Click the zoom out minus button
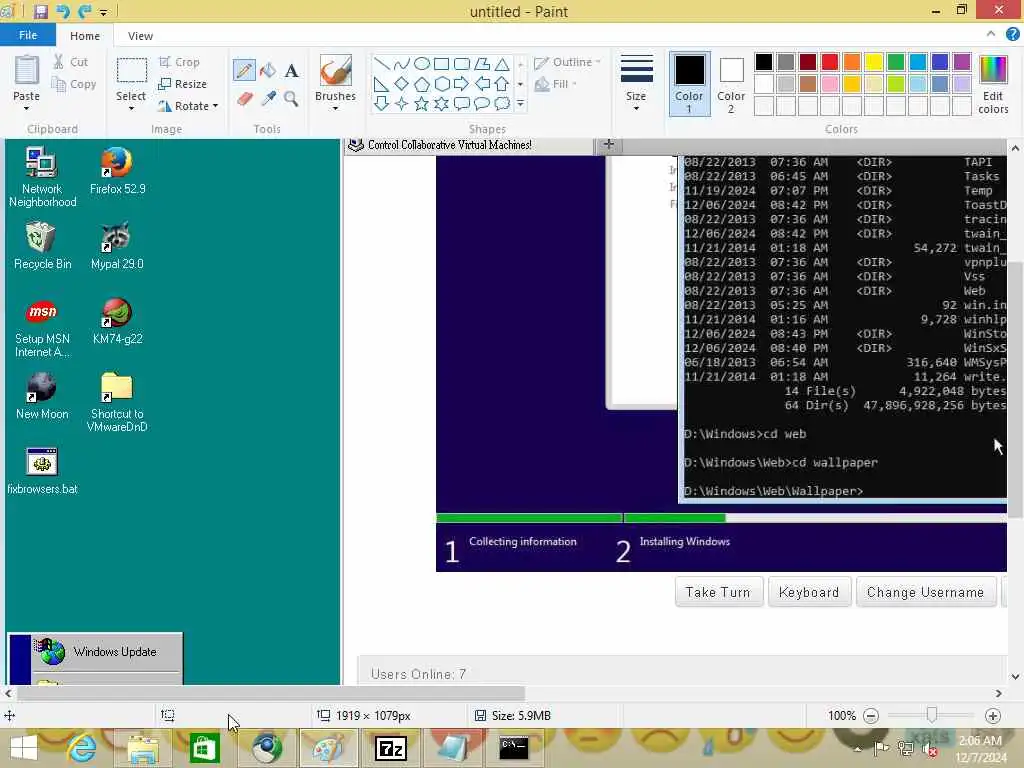This screenshot has width=1024, height=768. (871, 716)
